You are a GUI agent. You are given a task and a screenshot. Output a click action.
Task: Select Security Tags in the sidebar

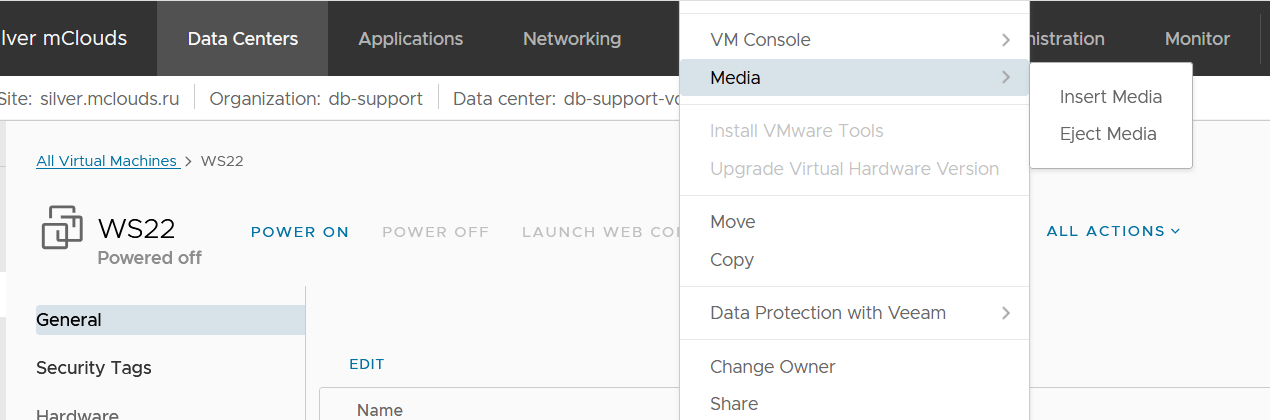pyautogui.click(x=94, y=368)
